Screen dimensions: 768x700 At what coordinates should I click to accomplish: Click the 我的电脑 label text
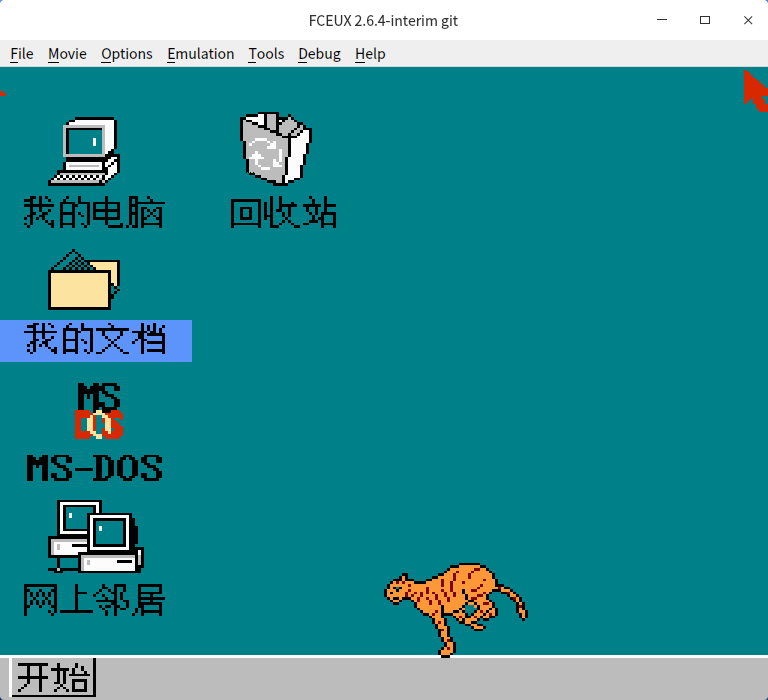pyautogui.click(x=94, y=212)
